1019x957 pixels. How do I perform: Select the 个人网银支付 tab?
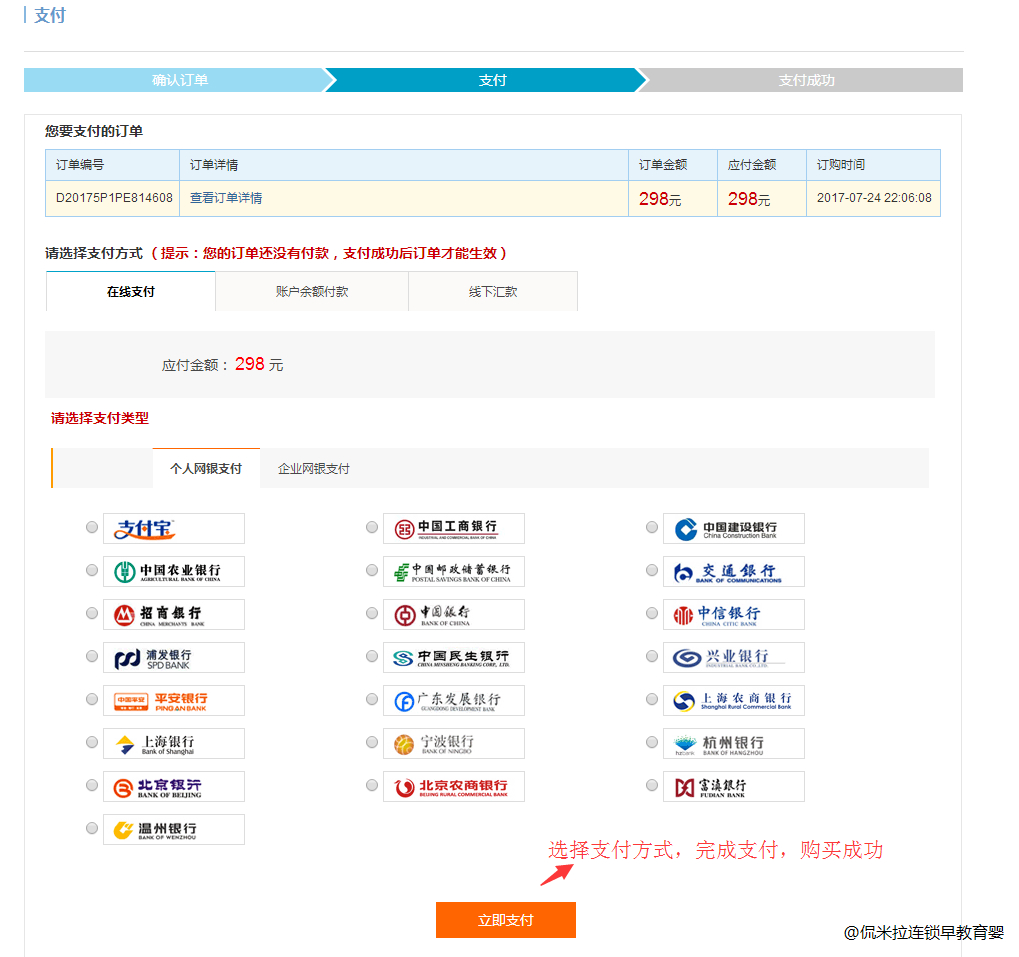[206, 468]
